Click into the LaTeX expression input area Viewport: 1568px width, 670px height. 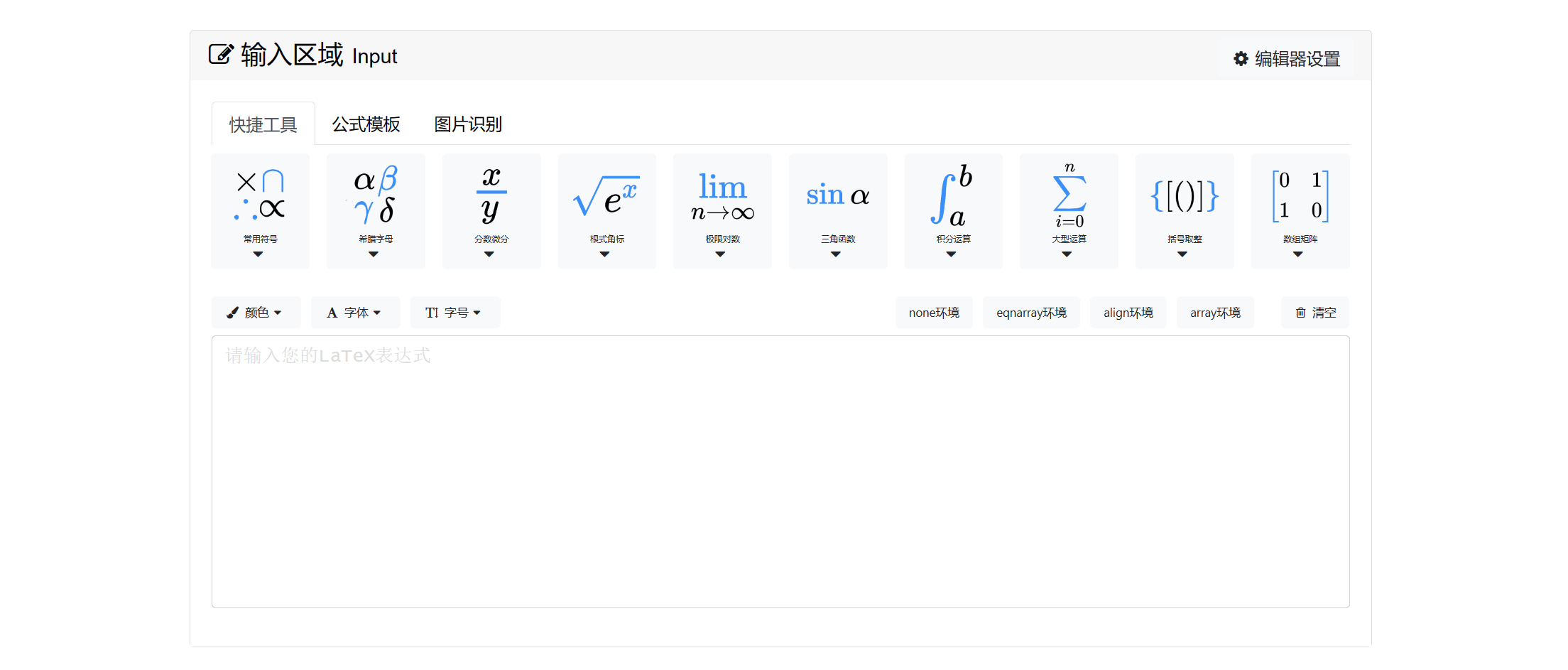click(x=780, y=472)
